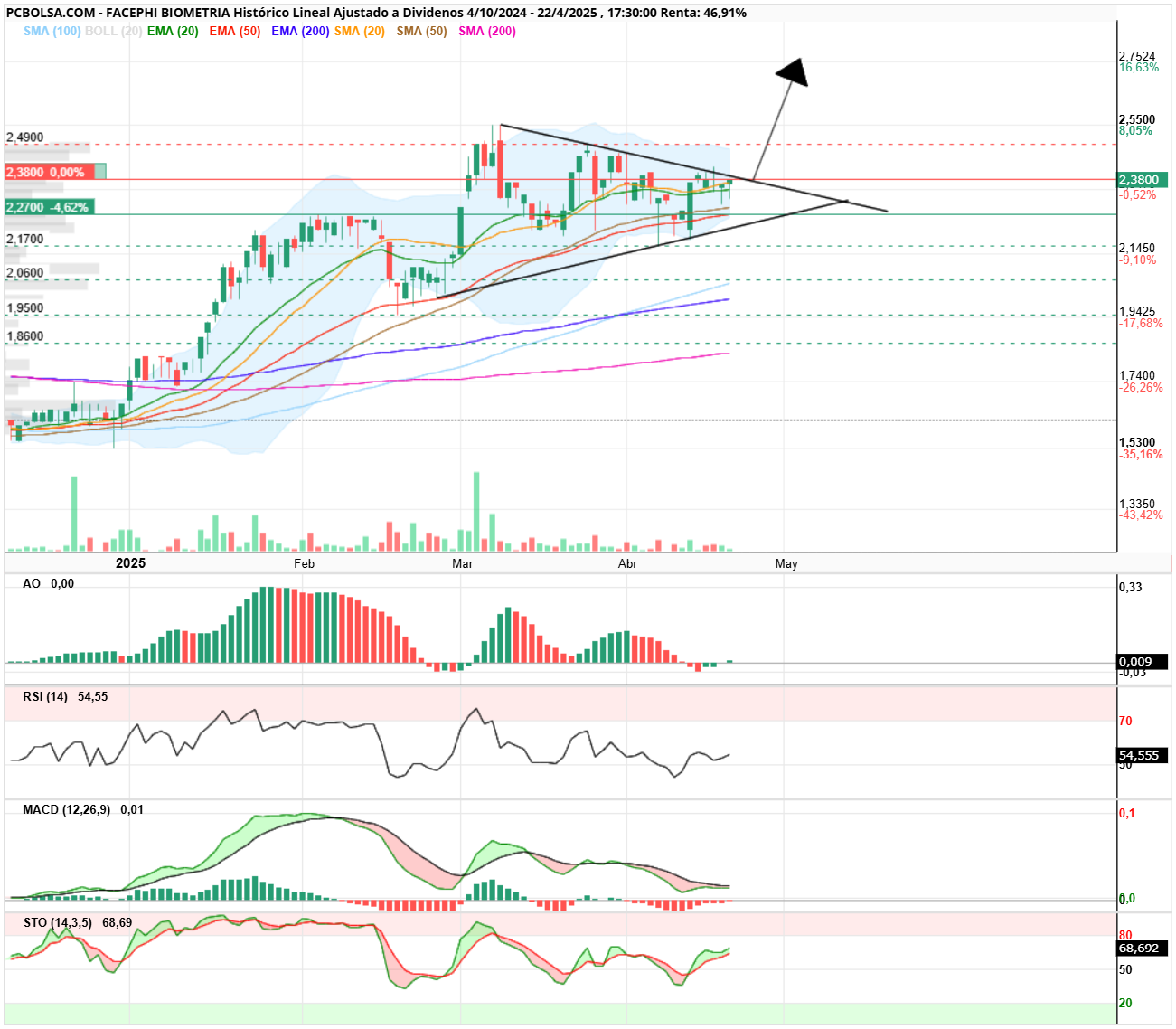The height and width of the screenshot is (1029, 1176).
Task: Select the RSI 54,555 current value box
Action: click(x=1143, y=755)
